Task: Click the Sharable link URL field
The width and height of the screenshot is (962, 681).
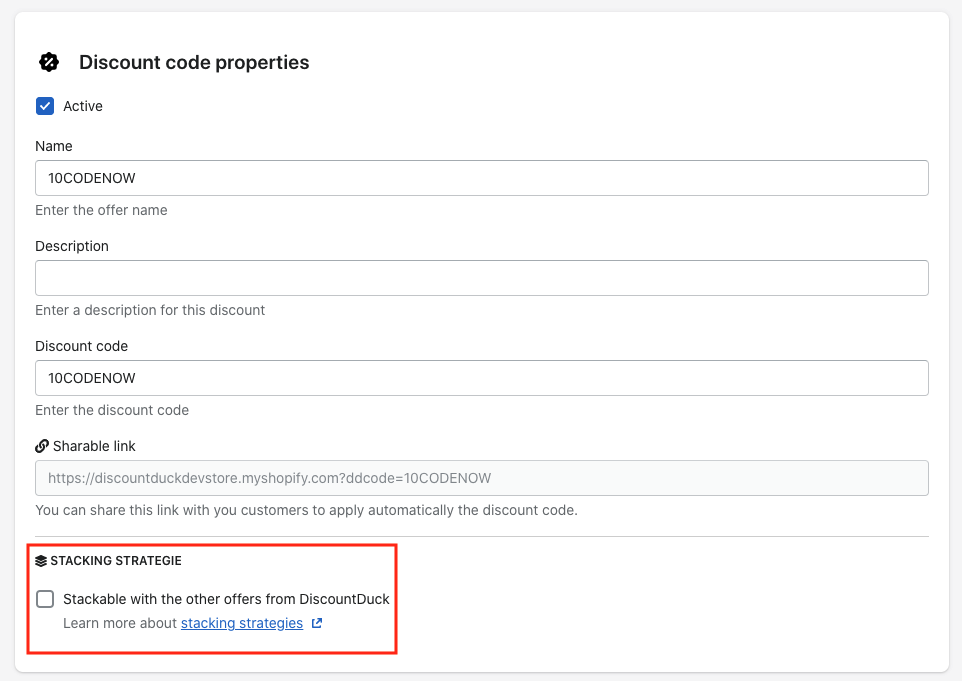Action: (x=481, y=478)
